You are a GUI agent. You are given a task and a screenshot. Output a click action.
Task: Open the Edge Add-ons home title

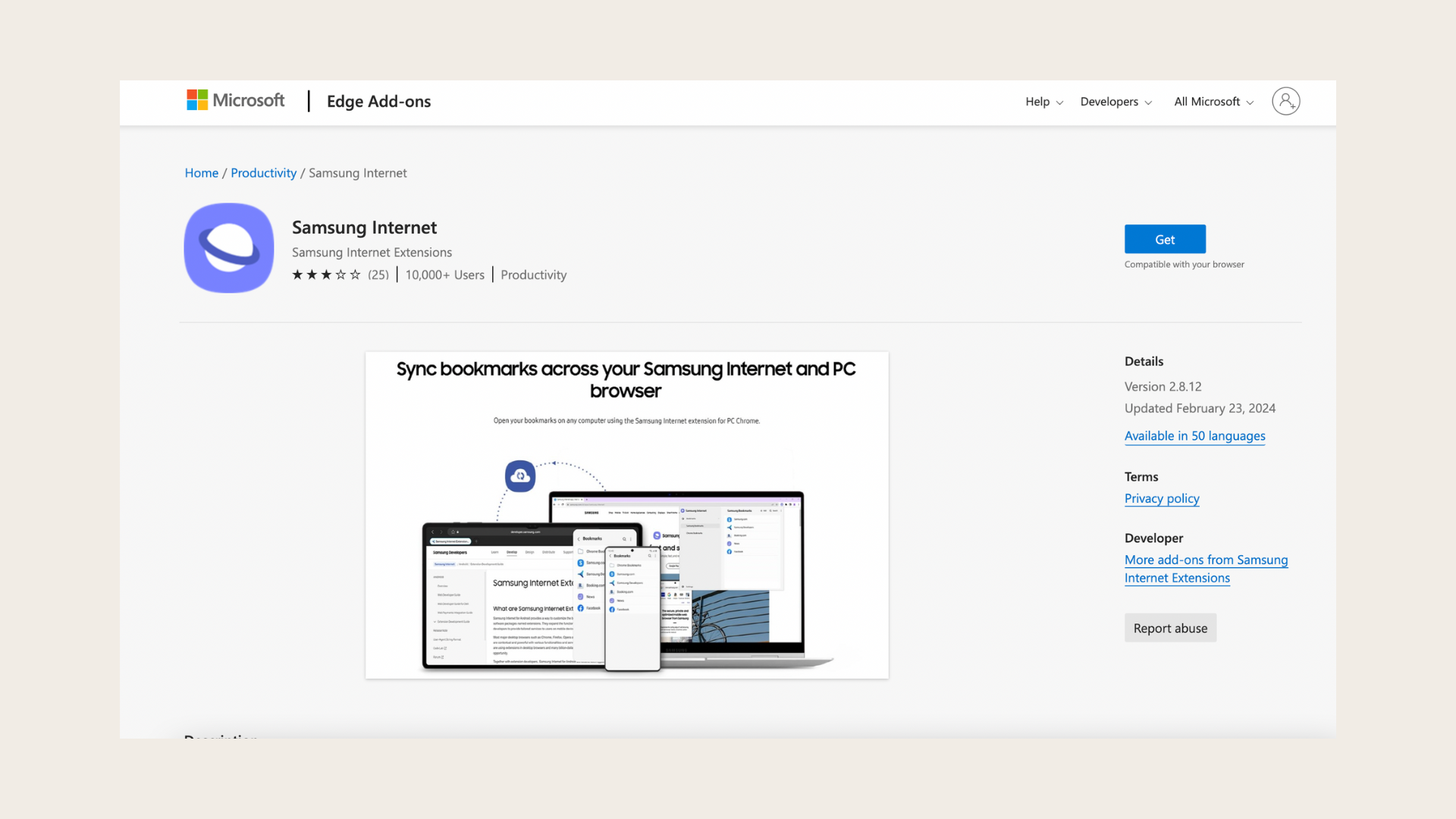pyautogui.click(x=378, y=102)
